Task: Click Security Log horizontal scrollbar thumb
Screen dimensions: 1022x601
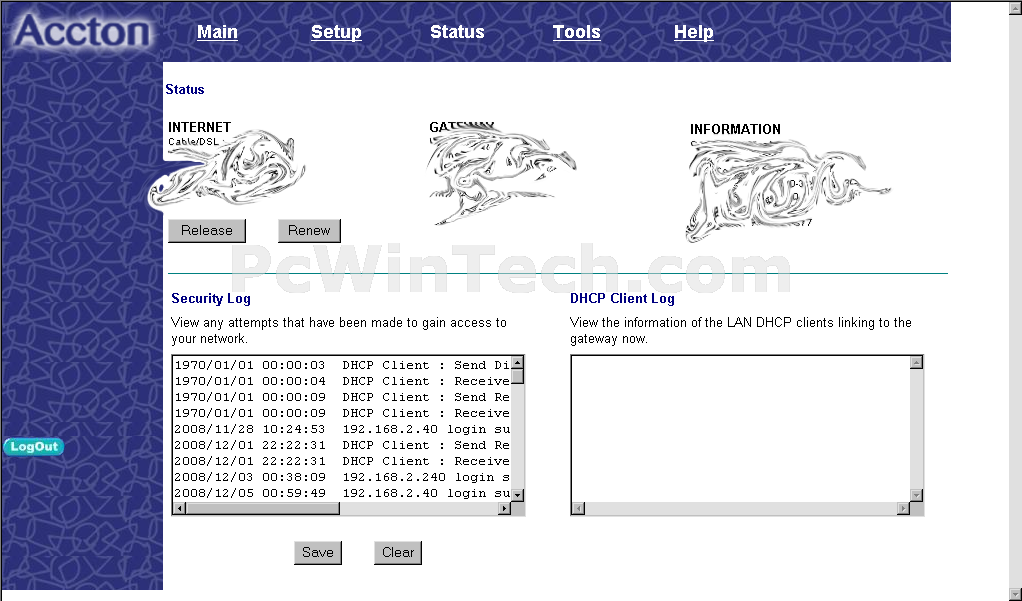Action: (263, 508)
